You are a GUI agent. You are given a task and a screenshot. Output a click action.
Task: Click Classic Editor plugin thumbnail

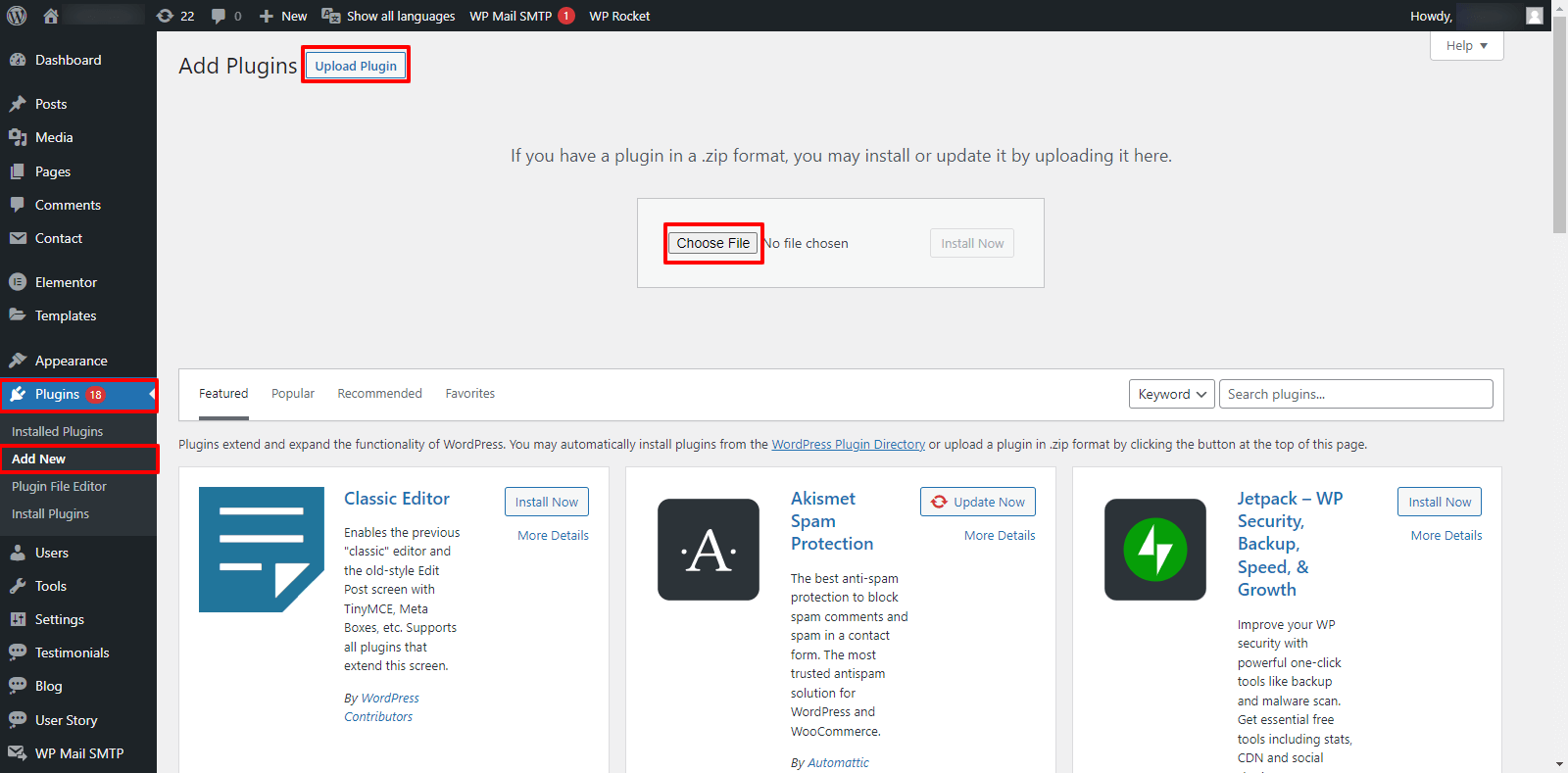point(262,550)
